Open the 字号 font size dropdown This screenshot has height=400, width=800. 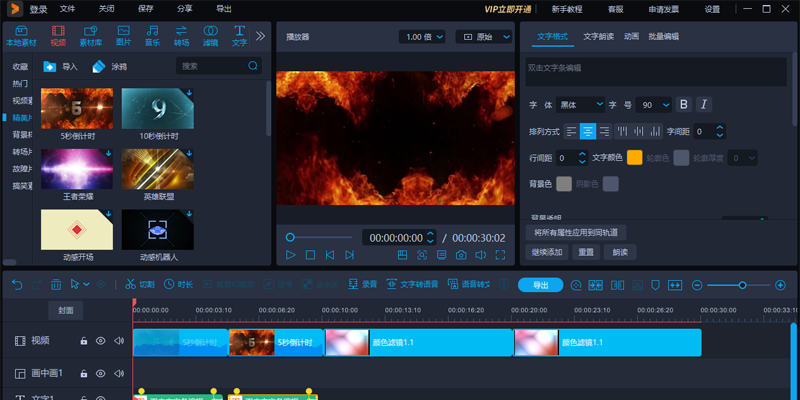click(655, 105)
